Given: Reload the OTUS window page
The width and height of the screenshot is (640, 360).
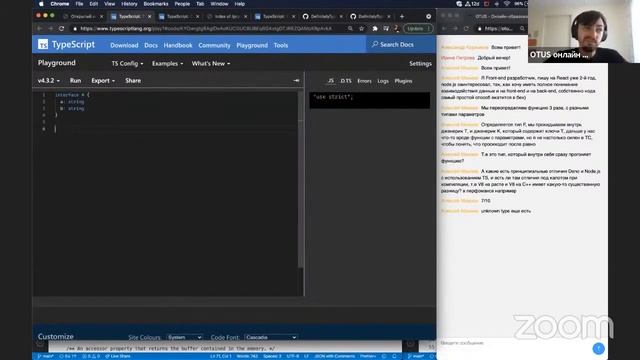Looking at the screenshot, I should tap(466, 29).
